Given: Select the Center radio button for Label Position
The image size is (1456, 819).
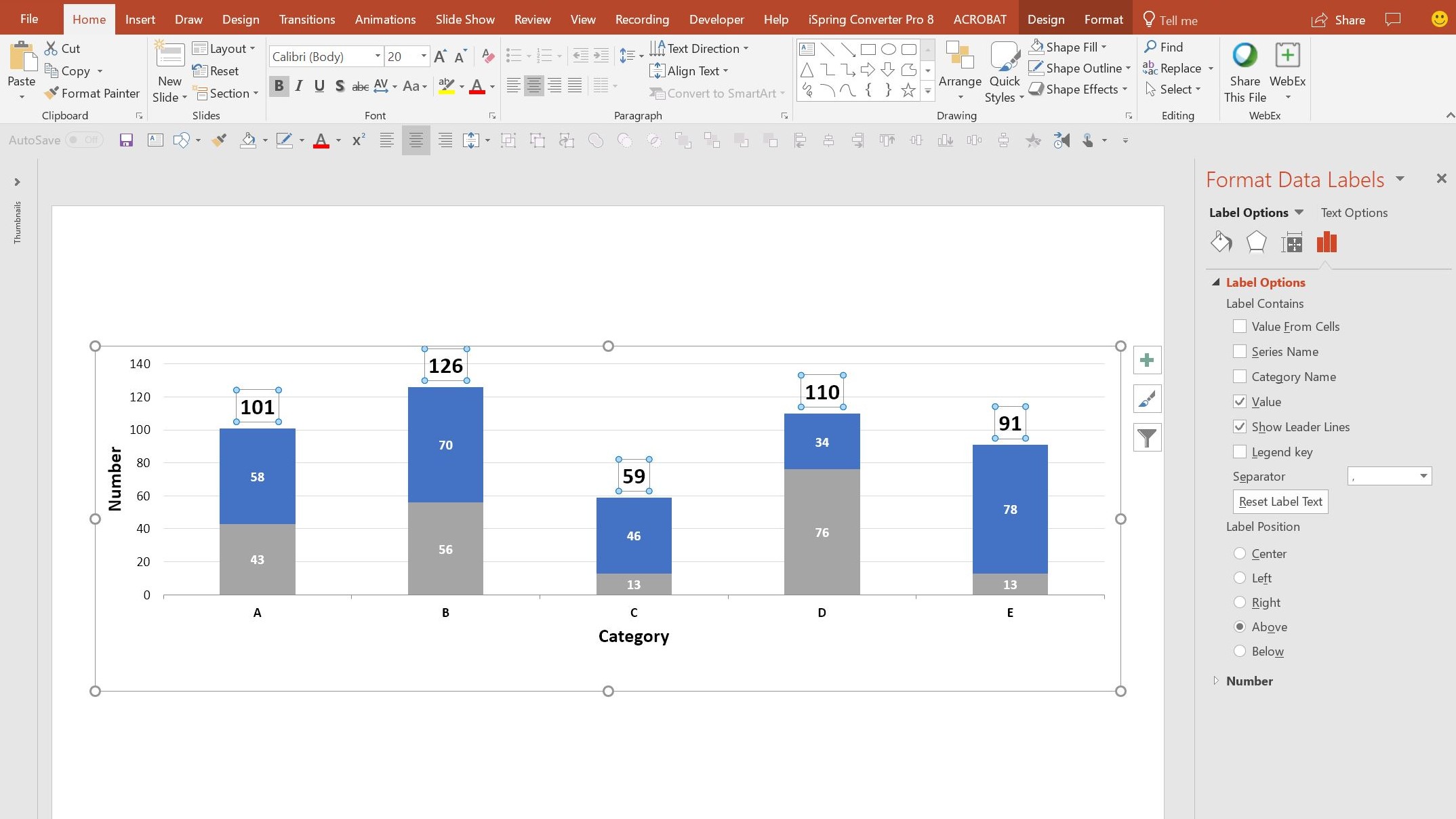Looking at the screenshot, I should pyautogui.click(x=1240, y=553).
